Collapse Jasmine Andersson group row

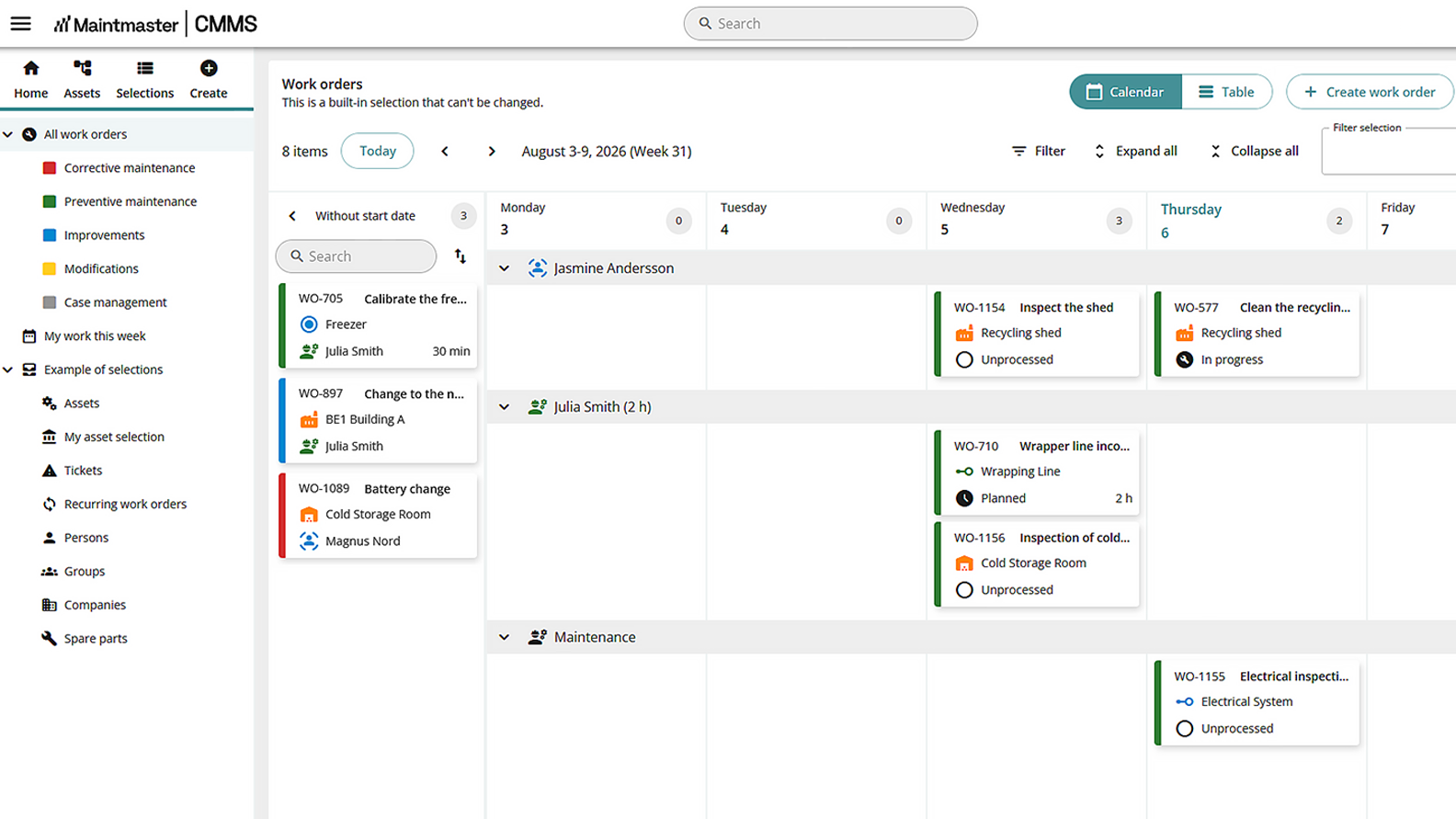pyautogui.click(x=504, y=268)
